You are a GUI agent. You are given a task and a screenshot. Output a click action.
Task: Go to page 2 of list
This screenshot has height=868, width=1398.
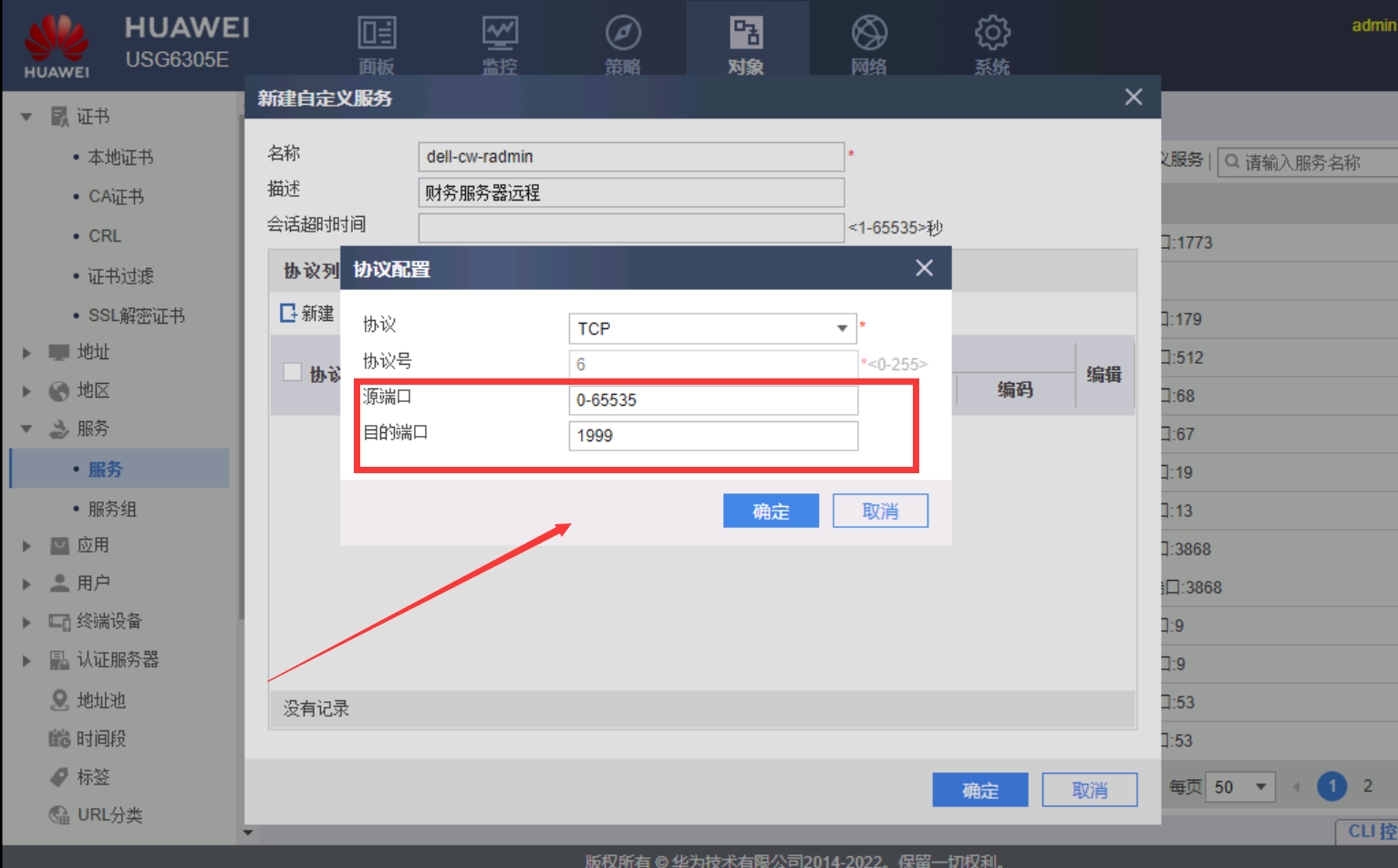coord(1367,786)
